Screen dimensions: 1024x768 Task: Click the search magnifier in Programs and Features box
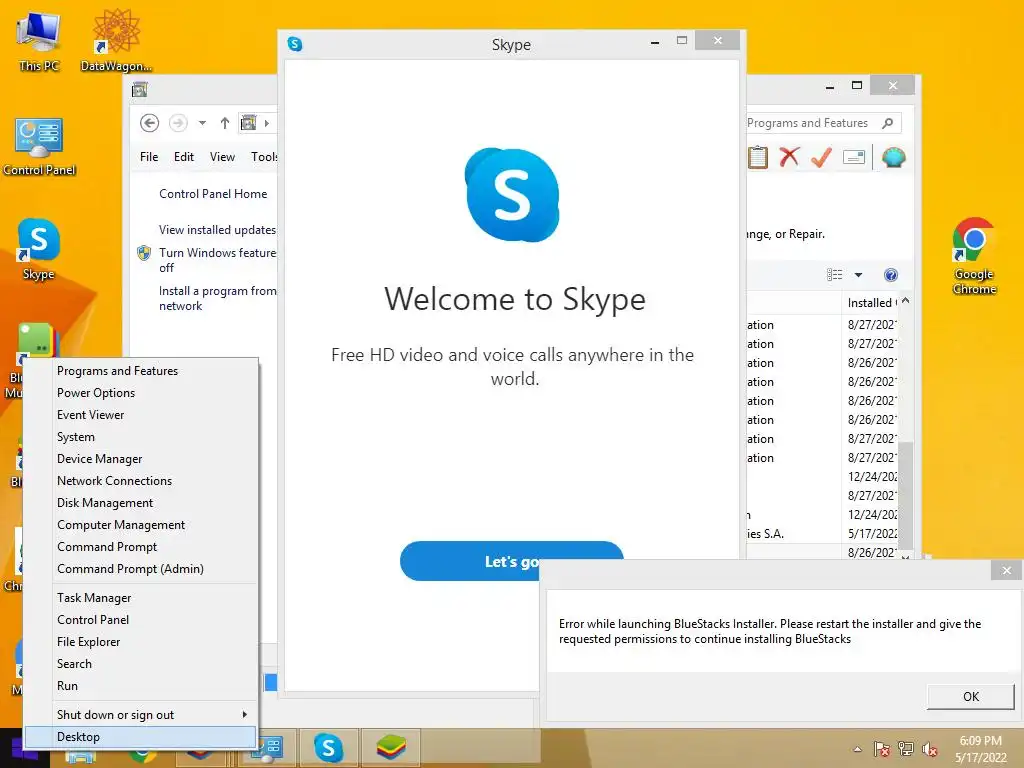(888, 123)
